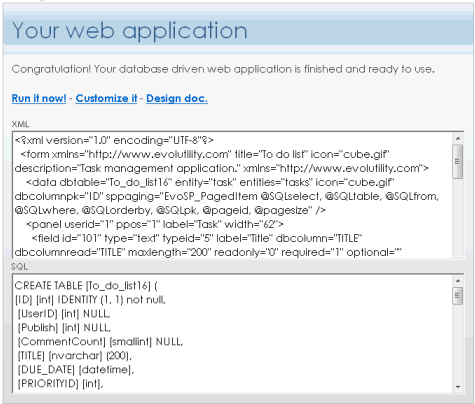
Task: Click the '<?xml version' line in XML box
Action: click(x=114, y=140)
